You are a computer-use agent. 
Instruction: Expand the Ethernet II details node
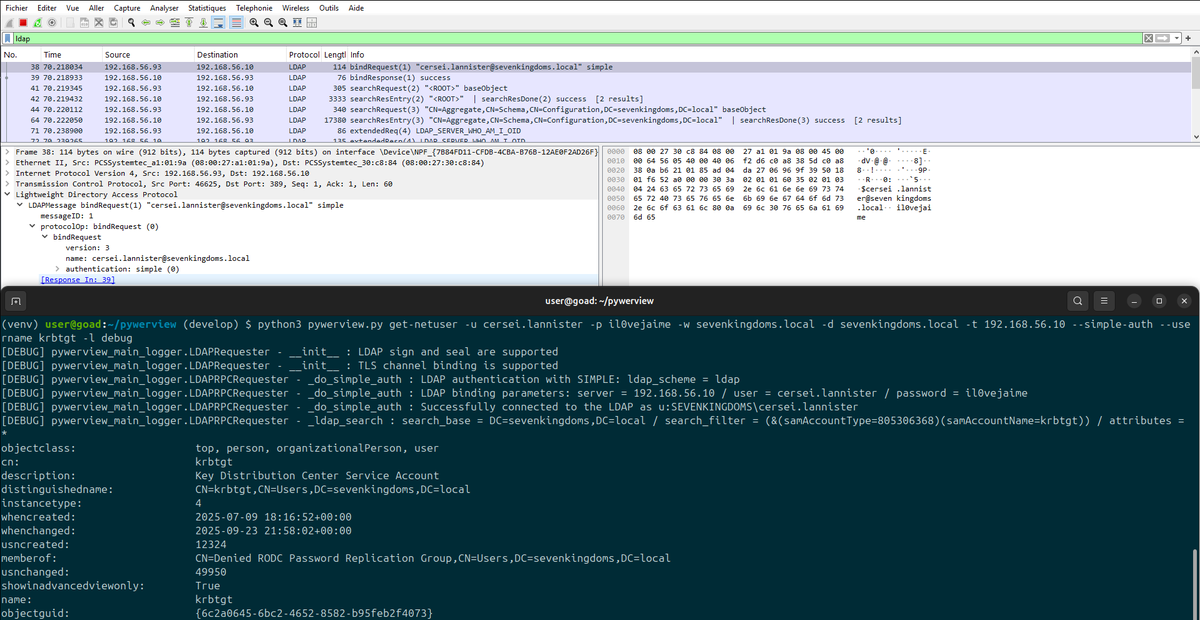pyautogui.click(x=7, y=162)
